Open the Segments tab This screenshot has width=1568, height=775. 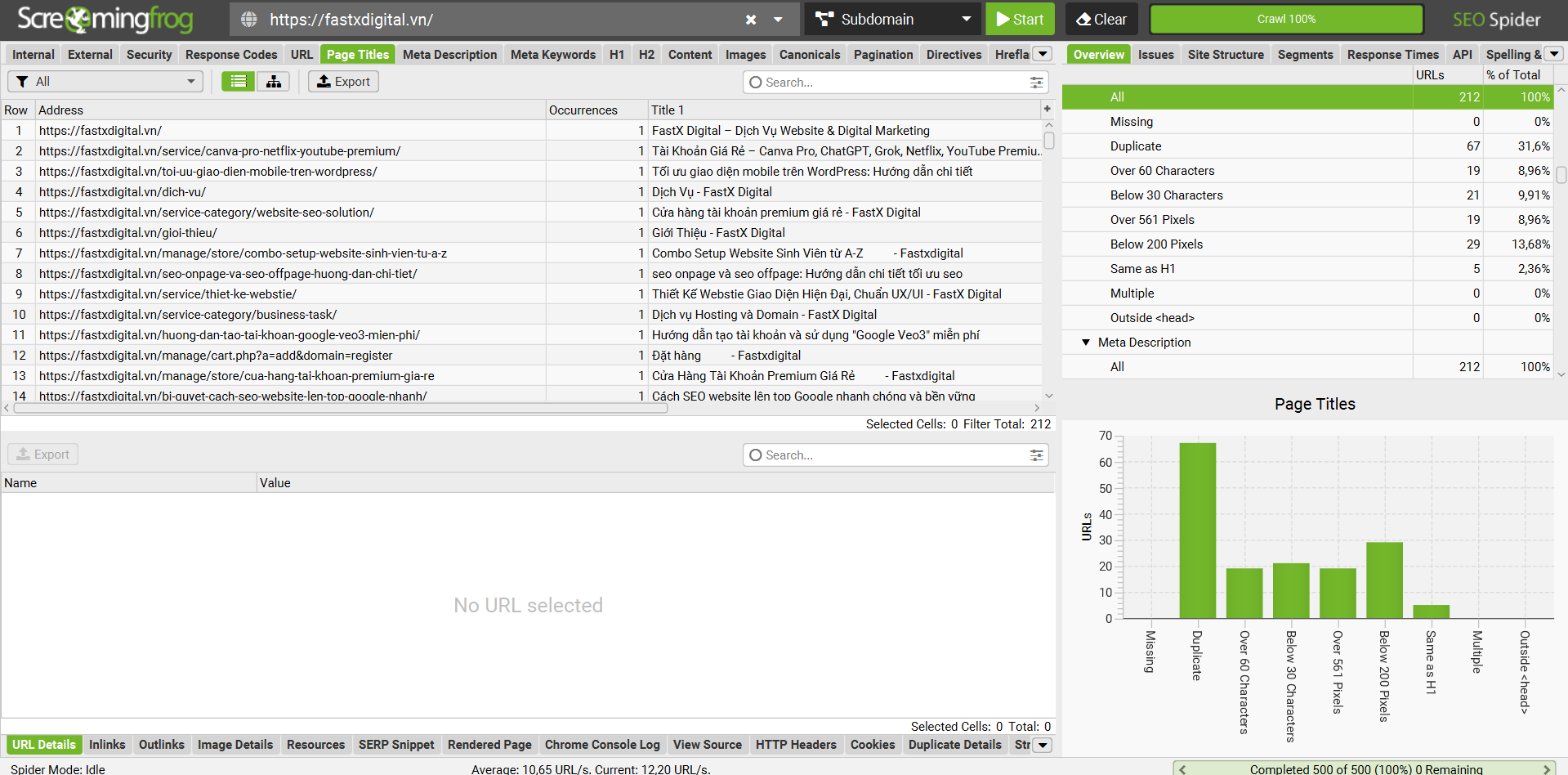[x=1305, y=54]
